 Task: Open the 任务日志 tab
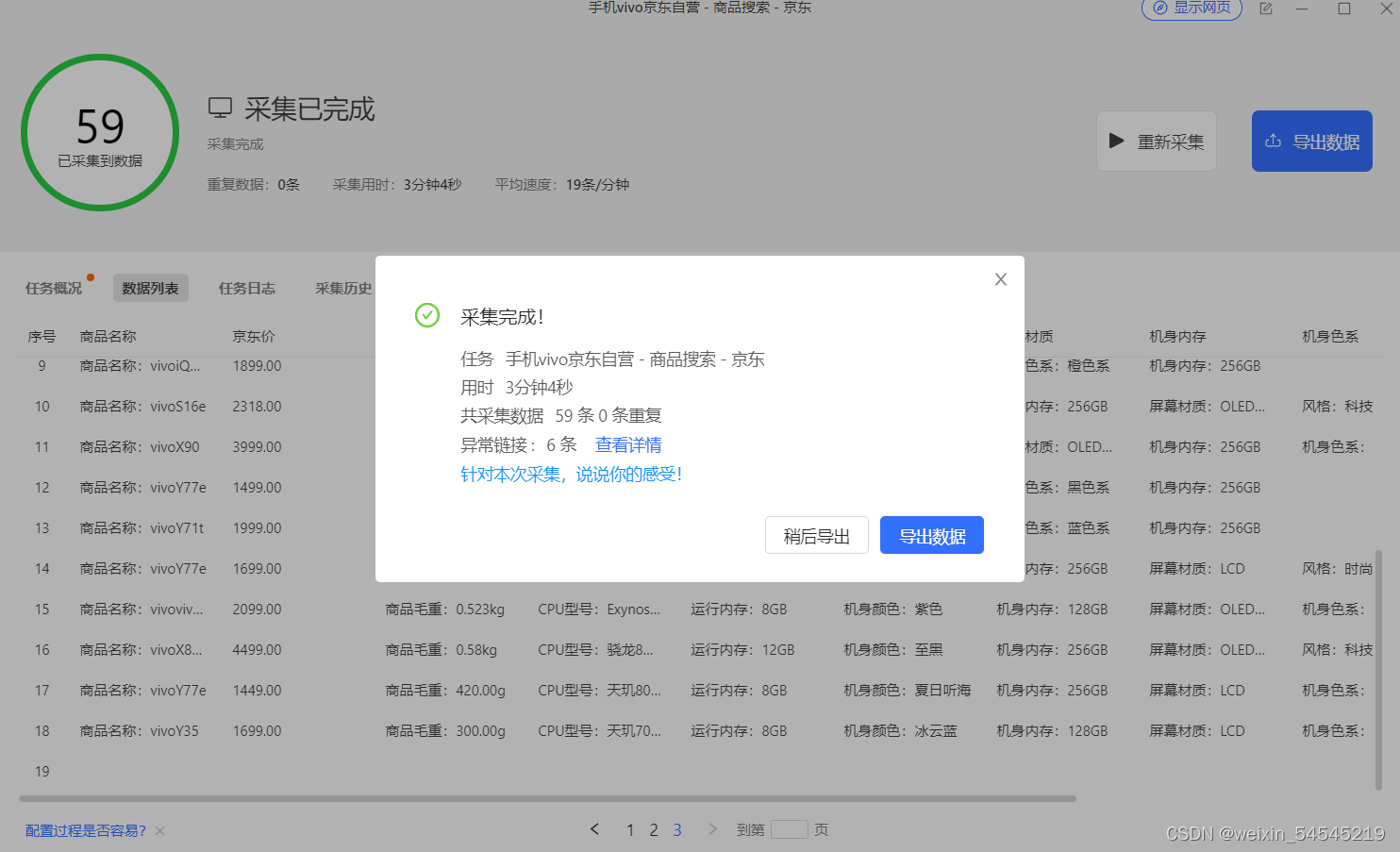(247, 288)
